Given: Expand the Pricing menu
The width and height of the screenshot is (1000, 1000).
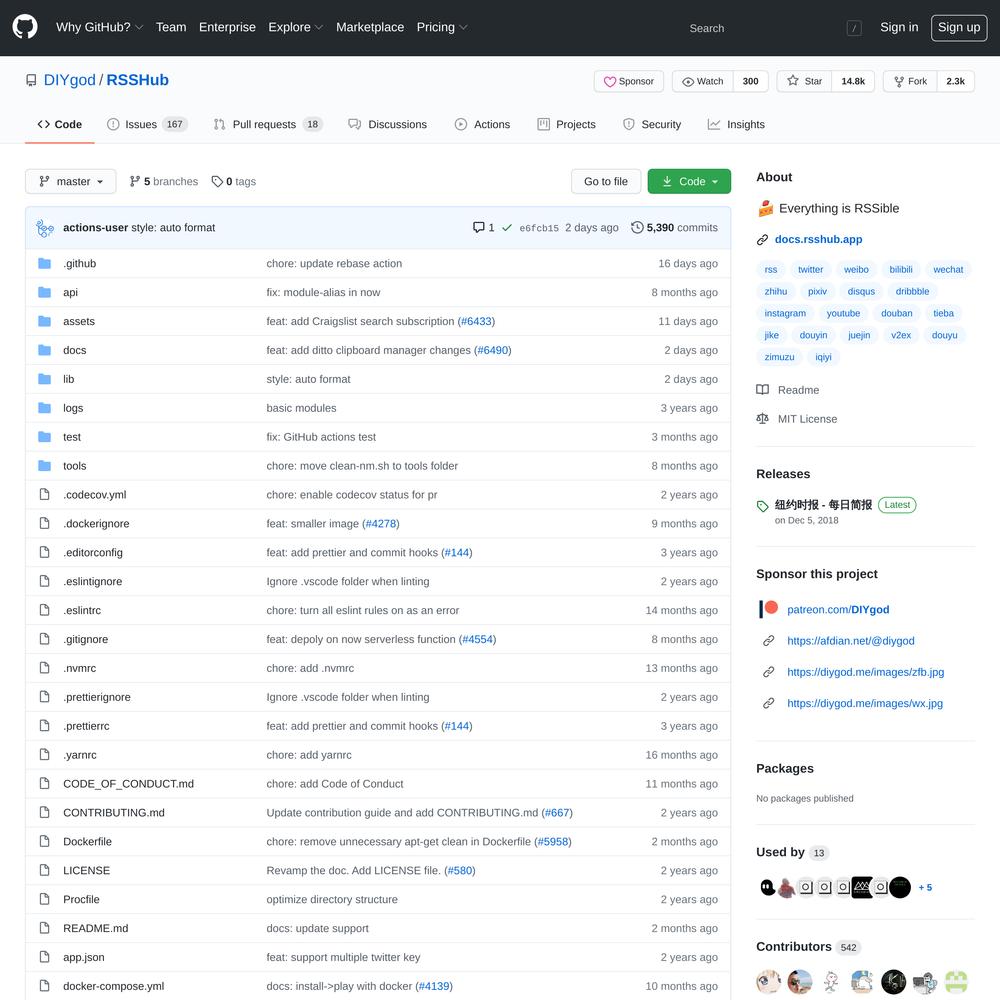Looking at the screenshot, I should tap(442, 27).
